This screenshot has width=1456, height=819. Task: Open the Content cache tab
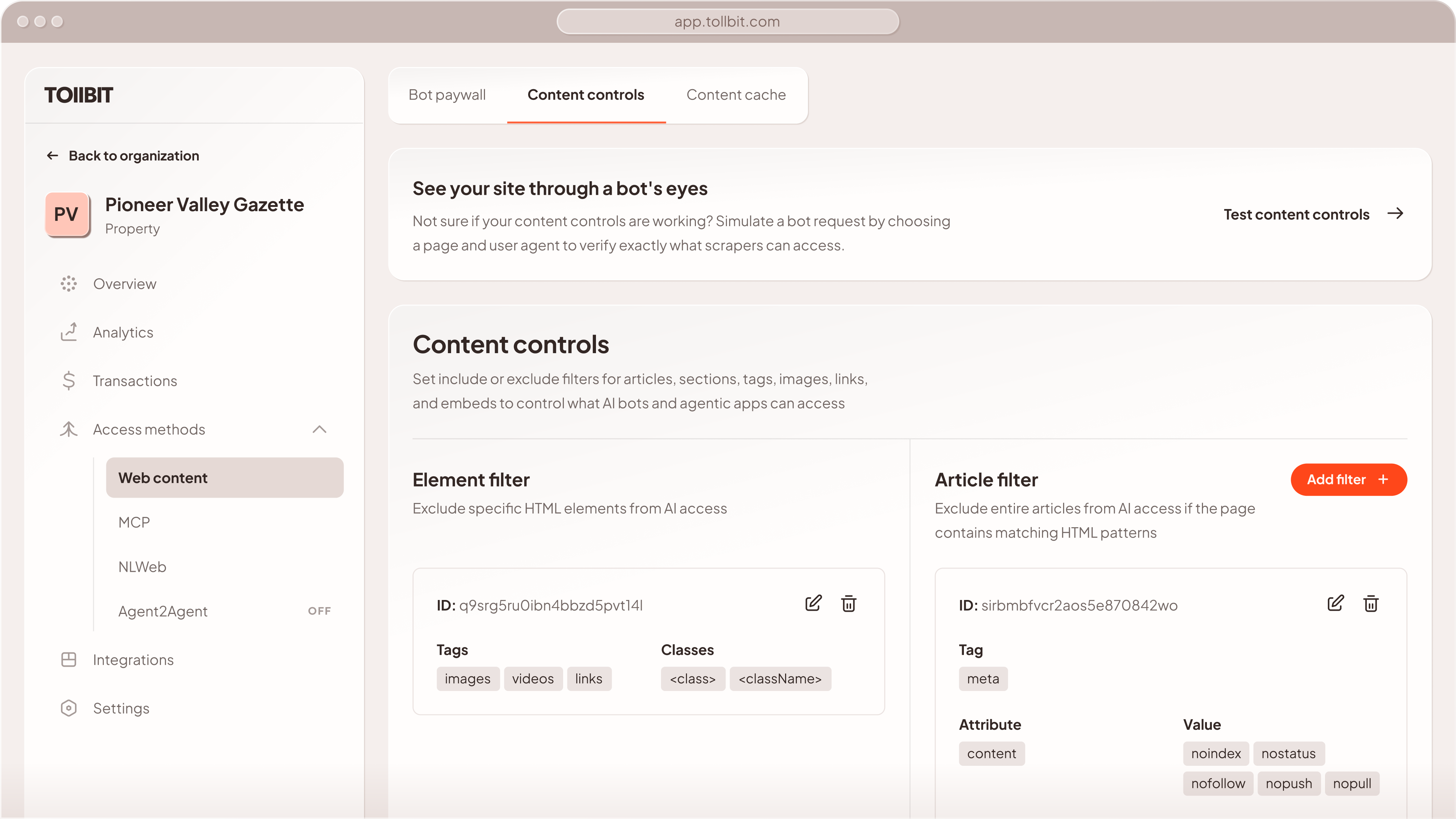735,95
